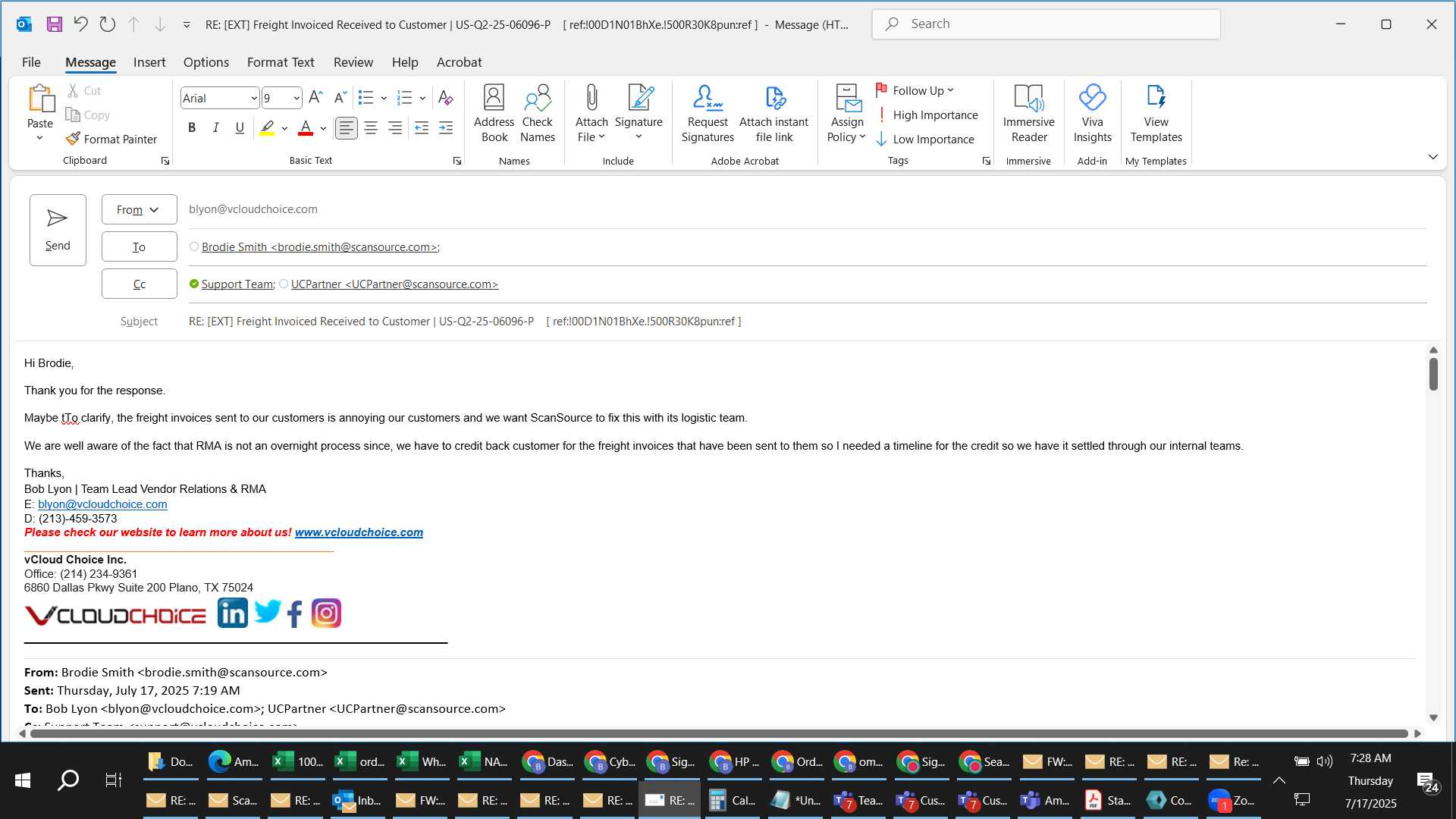Toggle align left

click(347, 128)
